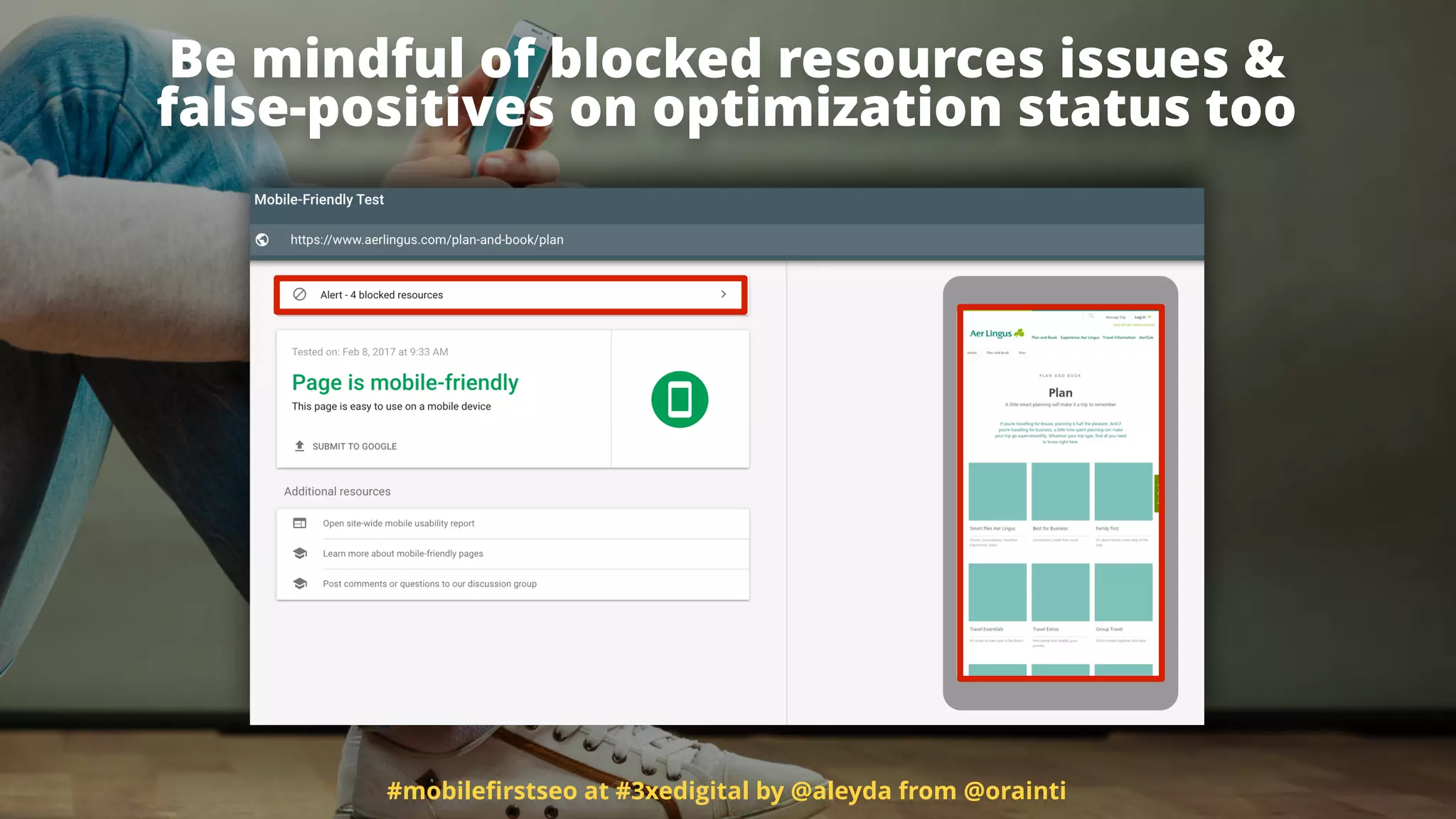The image size is (1456, 819).
Task: Click the Family First tile in preview
Action: (1123, 492)
